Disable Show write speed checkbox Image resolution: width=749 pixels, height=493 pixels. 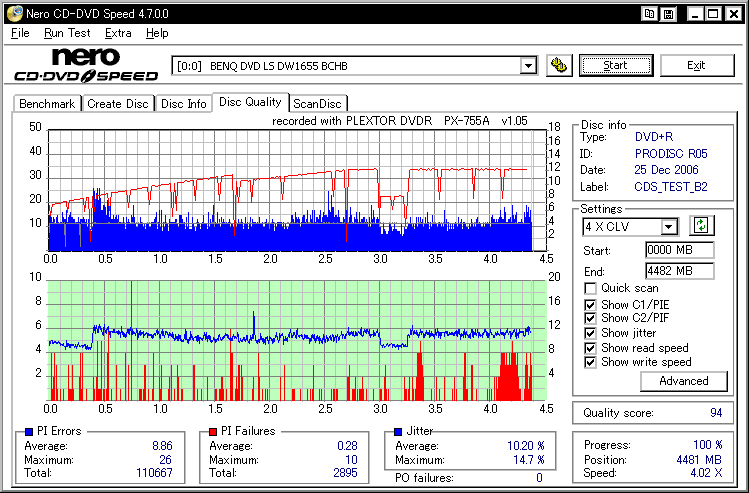pyautogui.click(x=590, y=363)
